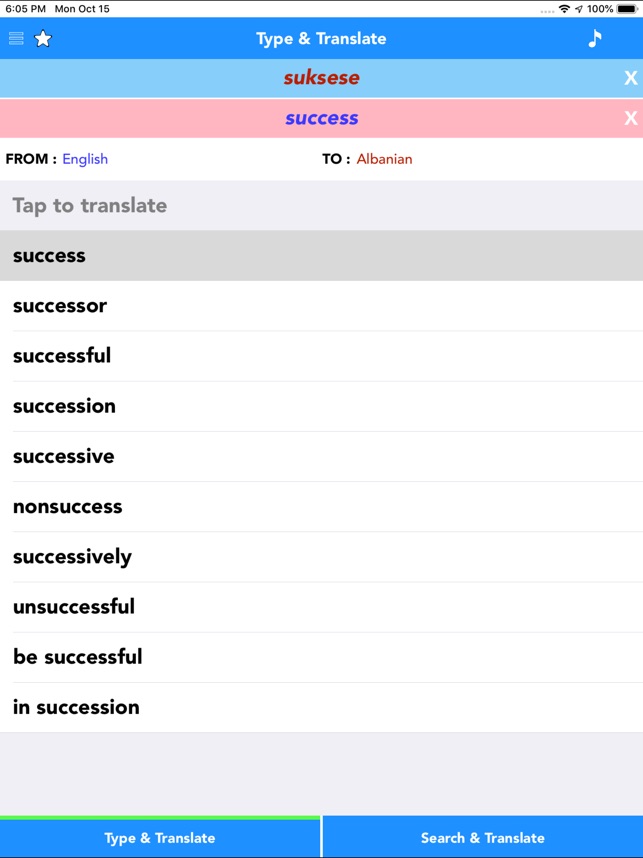Choose 'nonsuccess' from suggestions
Viewport: 643px width, 858px height.
[x=321, y=507]
